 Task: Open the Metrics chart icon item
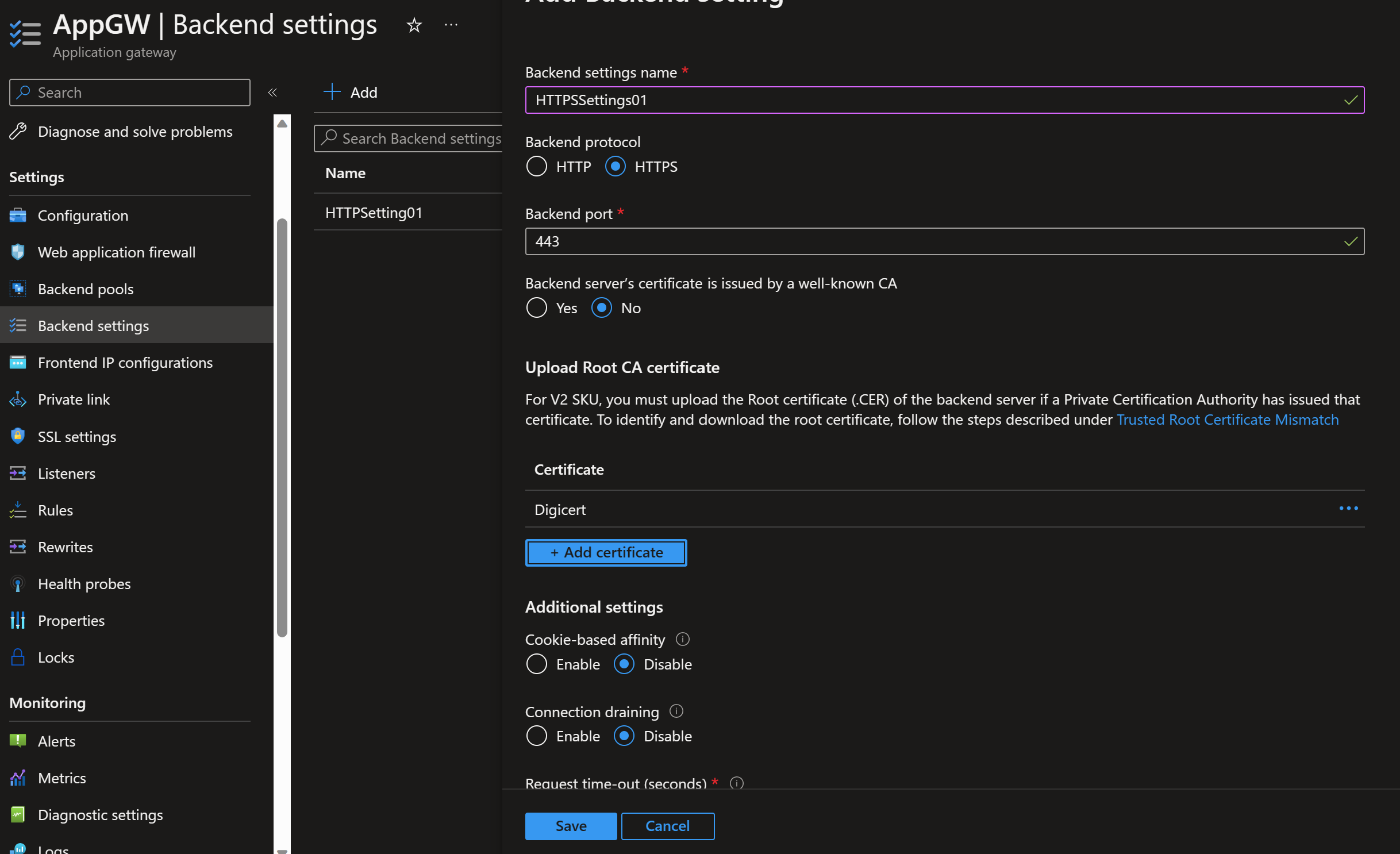click(x=18, y=778)
